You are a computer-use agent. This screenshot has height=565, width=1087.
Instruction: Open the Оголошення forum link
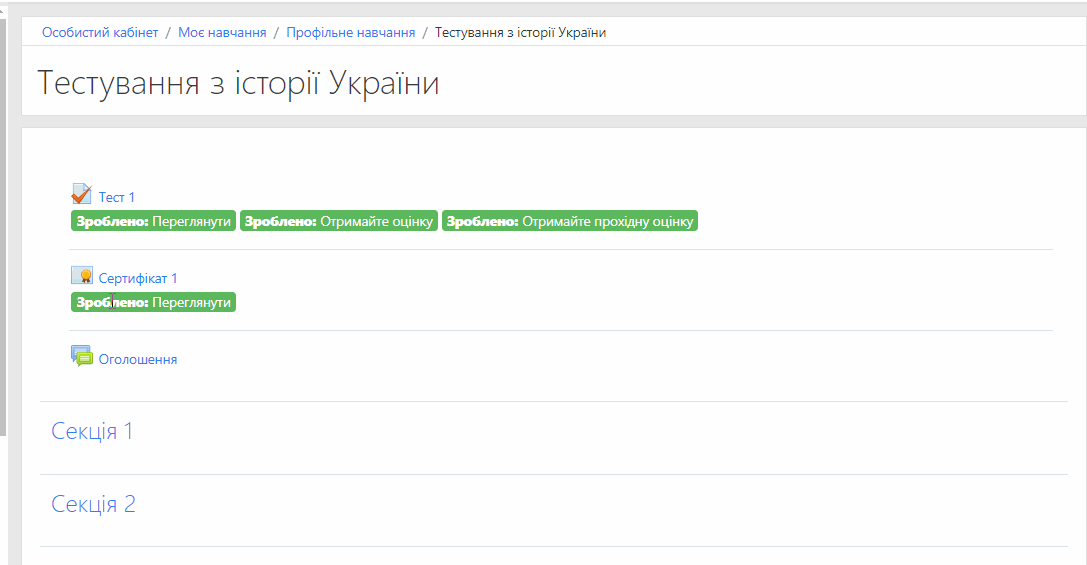138,360
